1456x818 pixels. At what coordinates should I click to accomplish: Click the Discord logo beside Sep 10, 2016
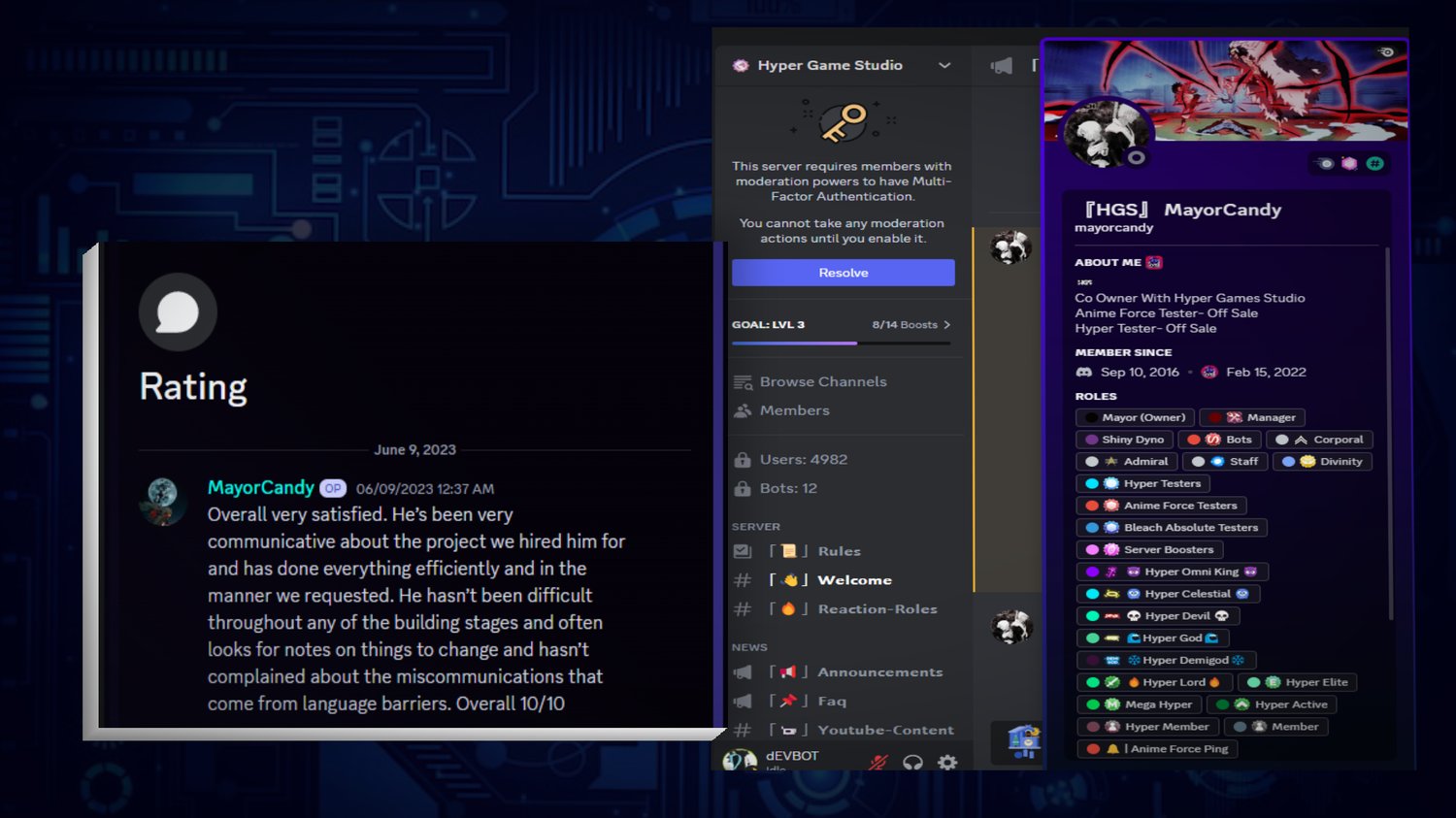pos(1084,373)
